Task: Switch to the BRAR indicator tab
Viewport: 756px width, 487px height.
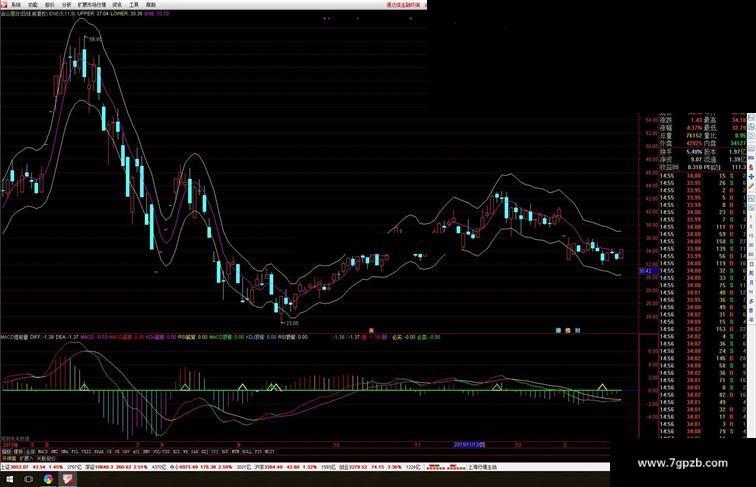Action: point(99,452)
